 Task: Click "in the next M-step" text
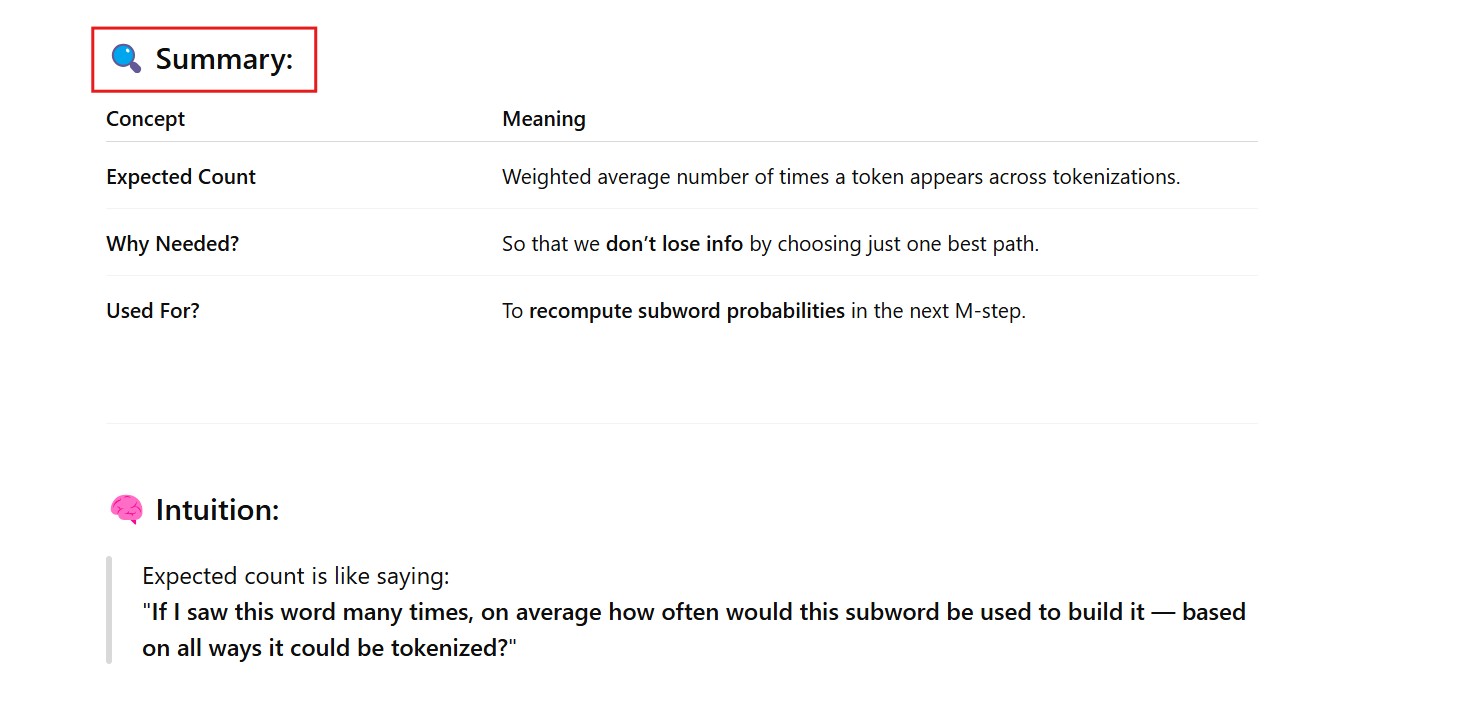(938, 311)
